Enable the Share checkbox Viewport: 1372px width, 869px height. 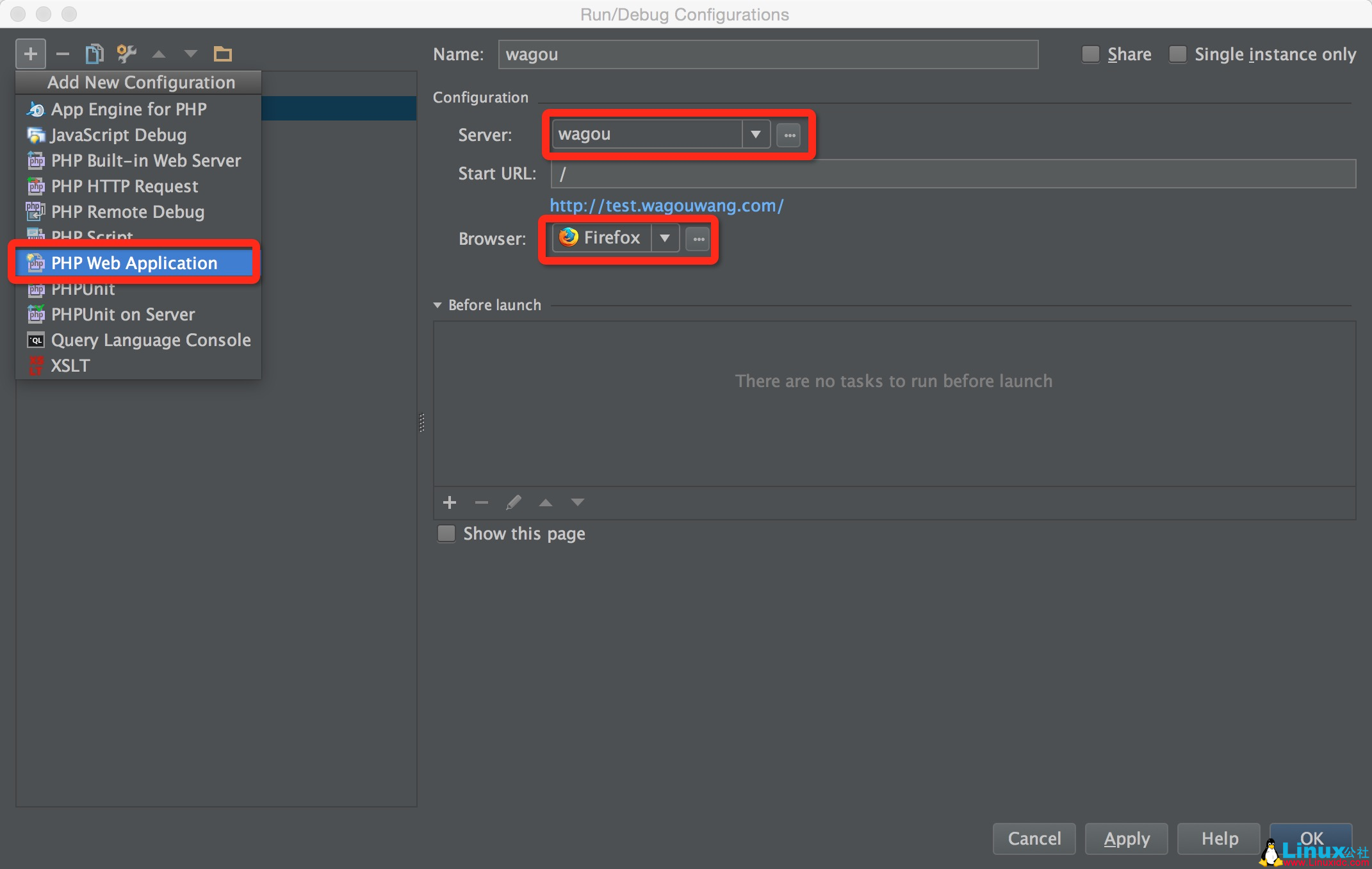click(1090, 54)
